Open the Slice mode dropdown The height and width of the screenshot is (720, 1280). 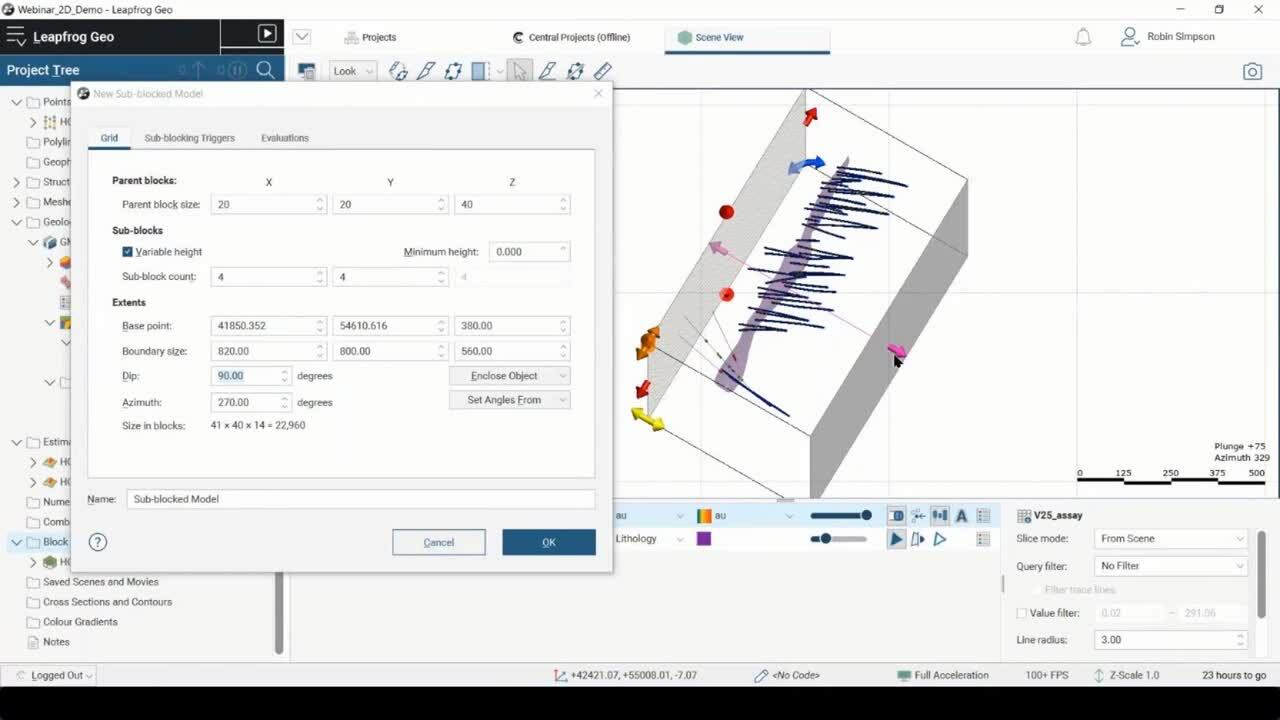(1171, 539)
